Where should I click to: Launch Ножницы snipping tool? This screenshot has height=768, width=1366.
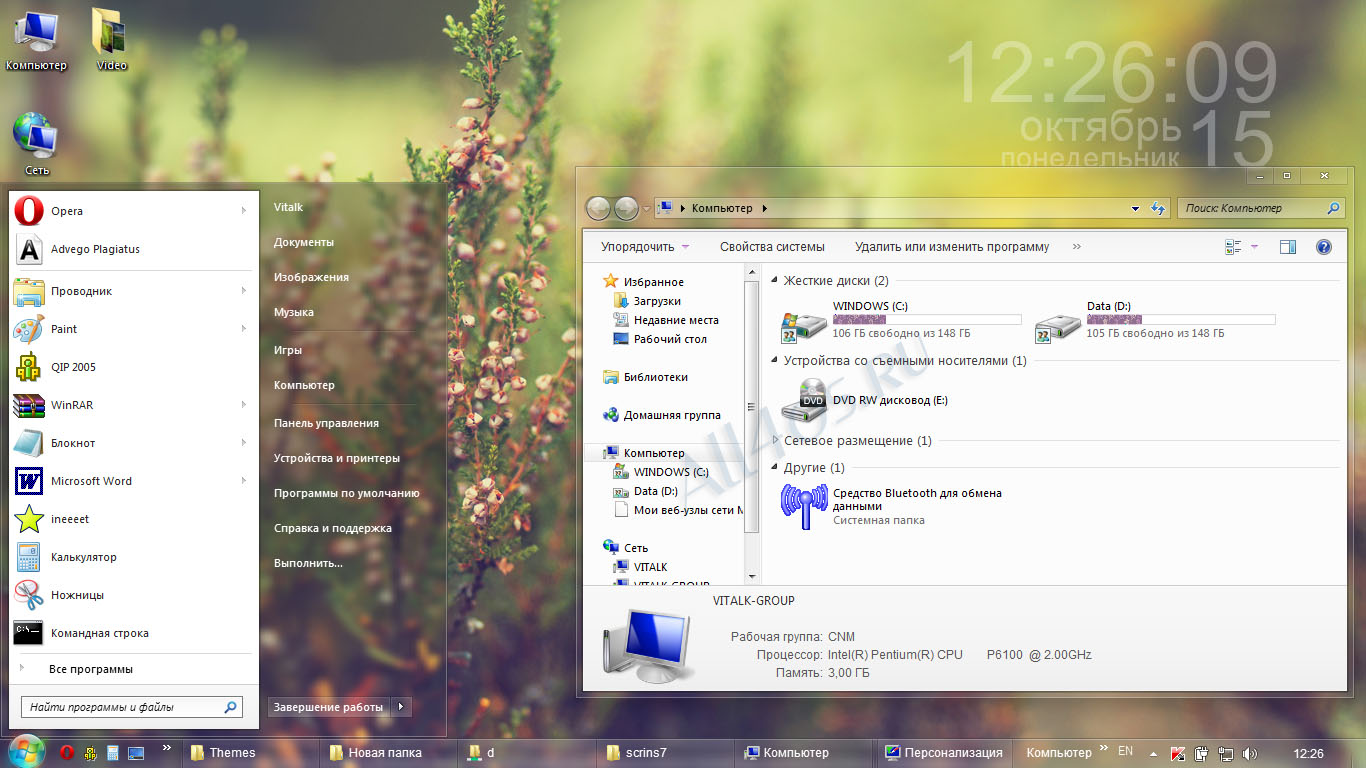pyautogui.click(x=132, y=595)
